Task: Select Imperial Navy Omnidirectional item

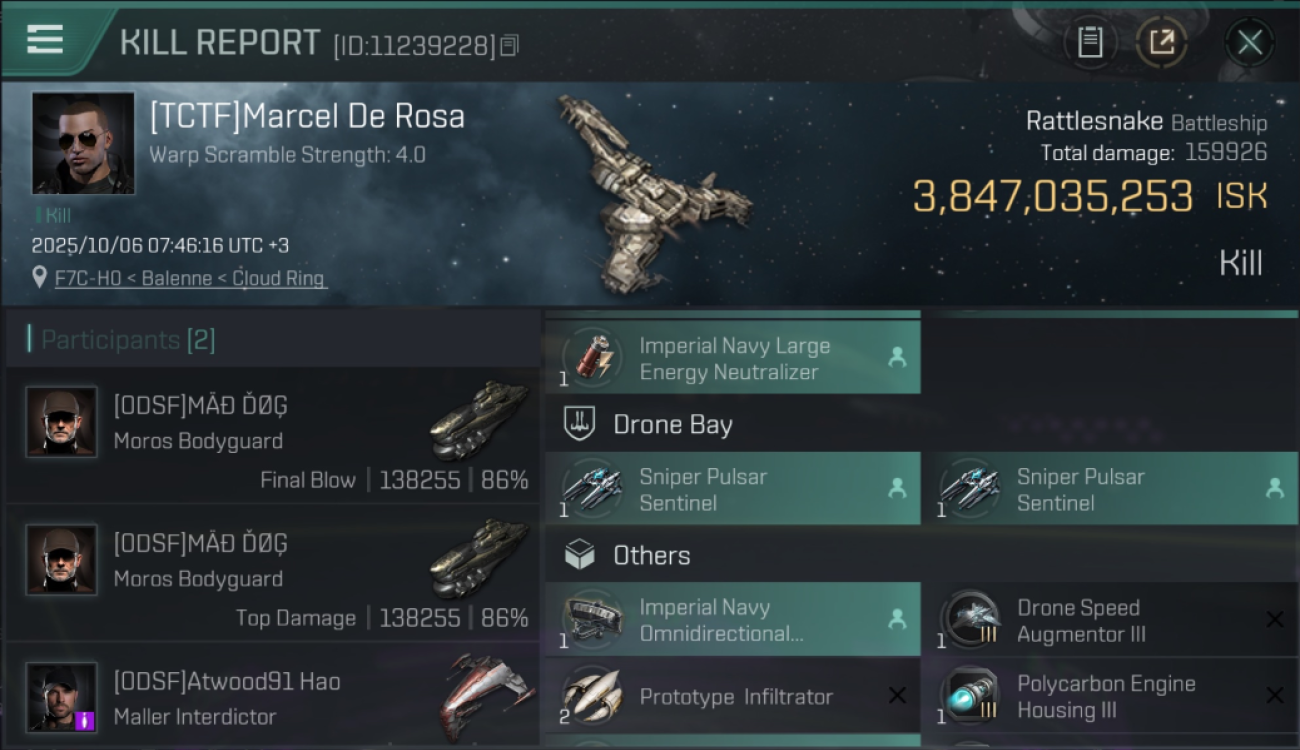Action: (x=733, y=620)
